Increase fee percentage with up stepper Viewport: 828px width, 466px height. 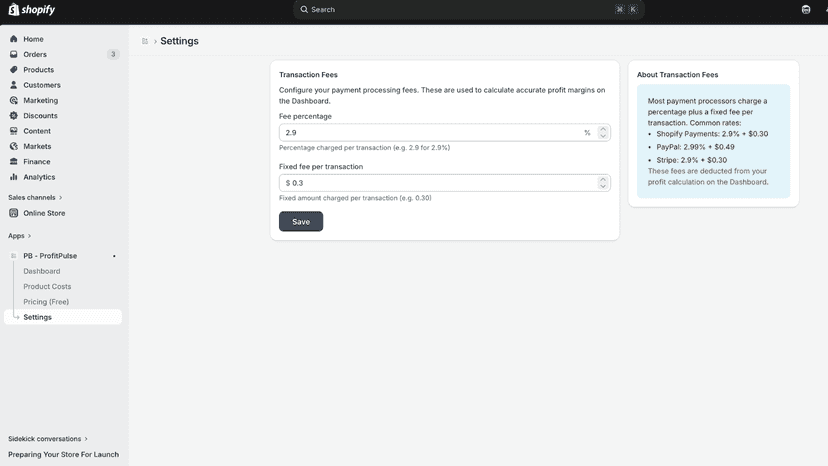603,129
